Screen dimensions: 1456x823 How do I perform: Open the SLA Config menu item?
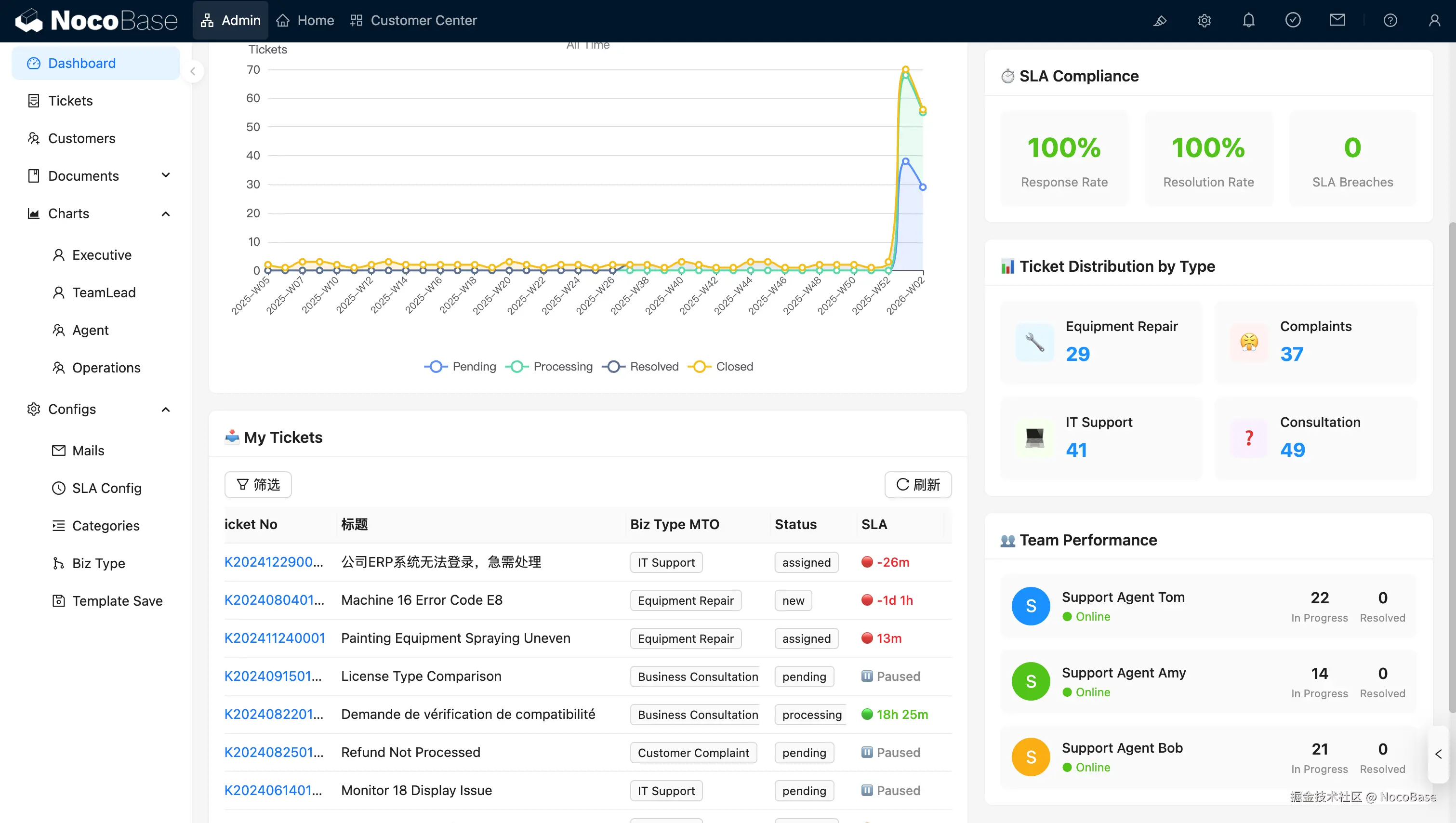[x=106, y=488]
